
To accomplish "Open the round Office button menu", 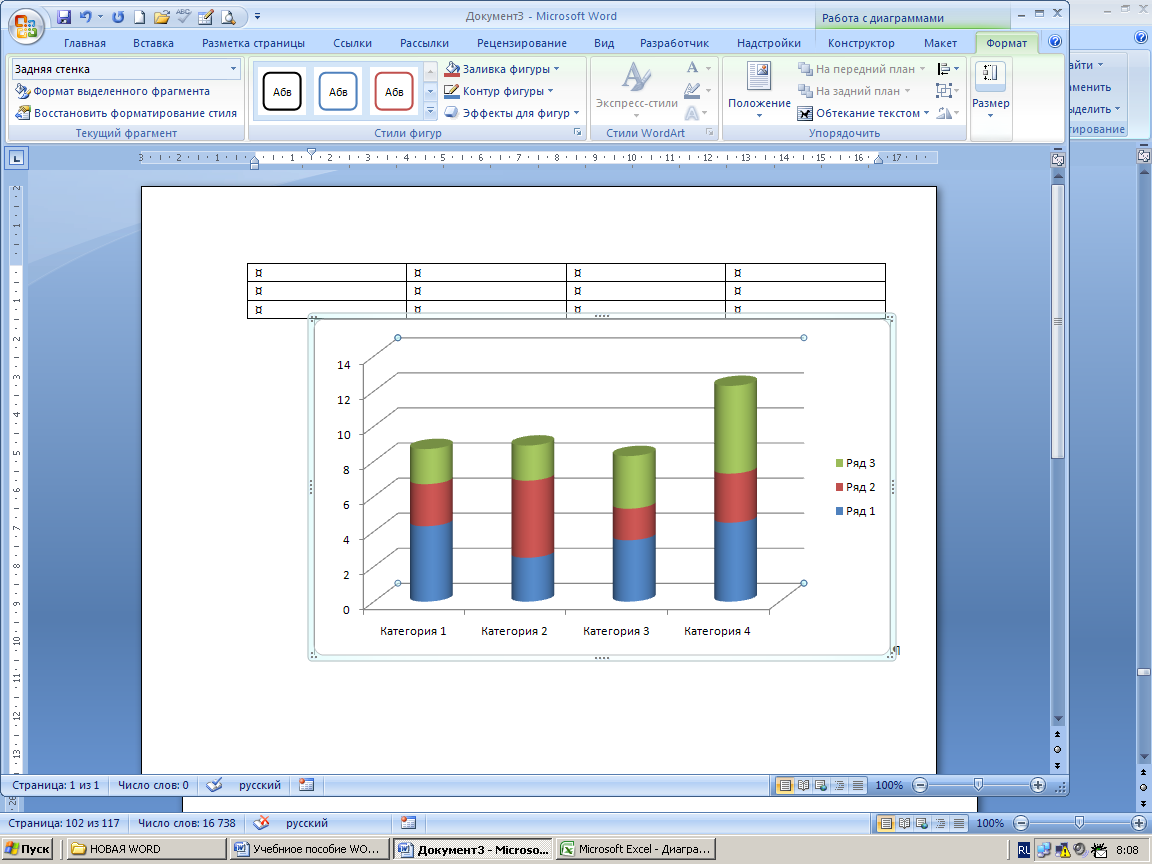I will (x=26, y=26).
